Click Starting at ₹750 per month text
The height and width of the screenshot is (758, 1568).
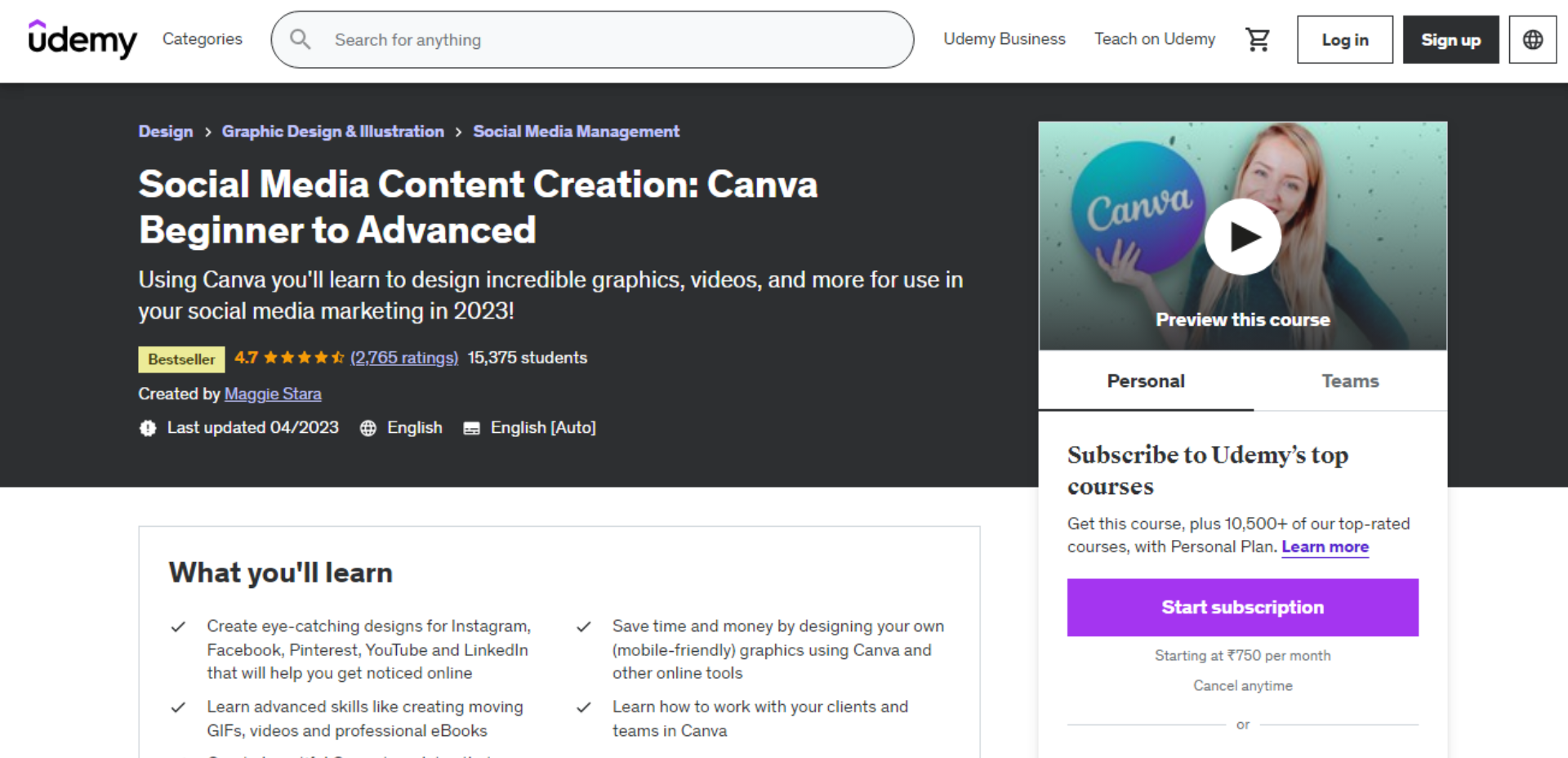coord(1242,656)
